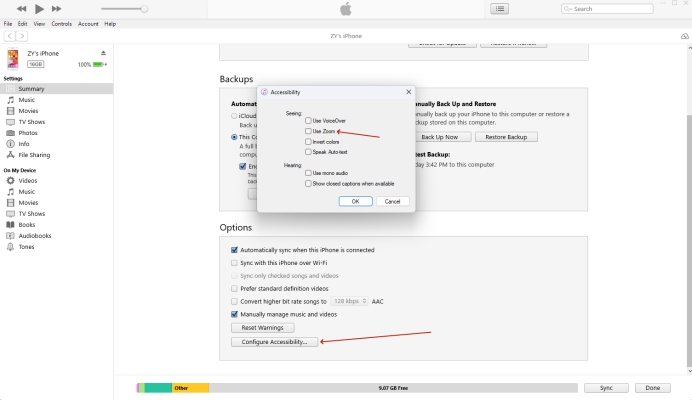Open the Help menu
Image resolution: width=692 pixels, height=400 pixels.
(x=110, y=24)
